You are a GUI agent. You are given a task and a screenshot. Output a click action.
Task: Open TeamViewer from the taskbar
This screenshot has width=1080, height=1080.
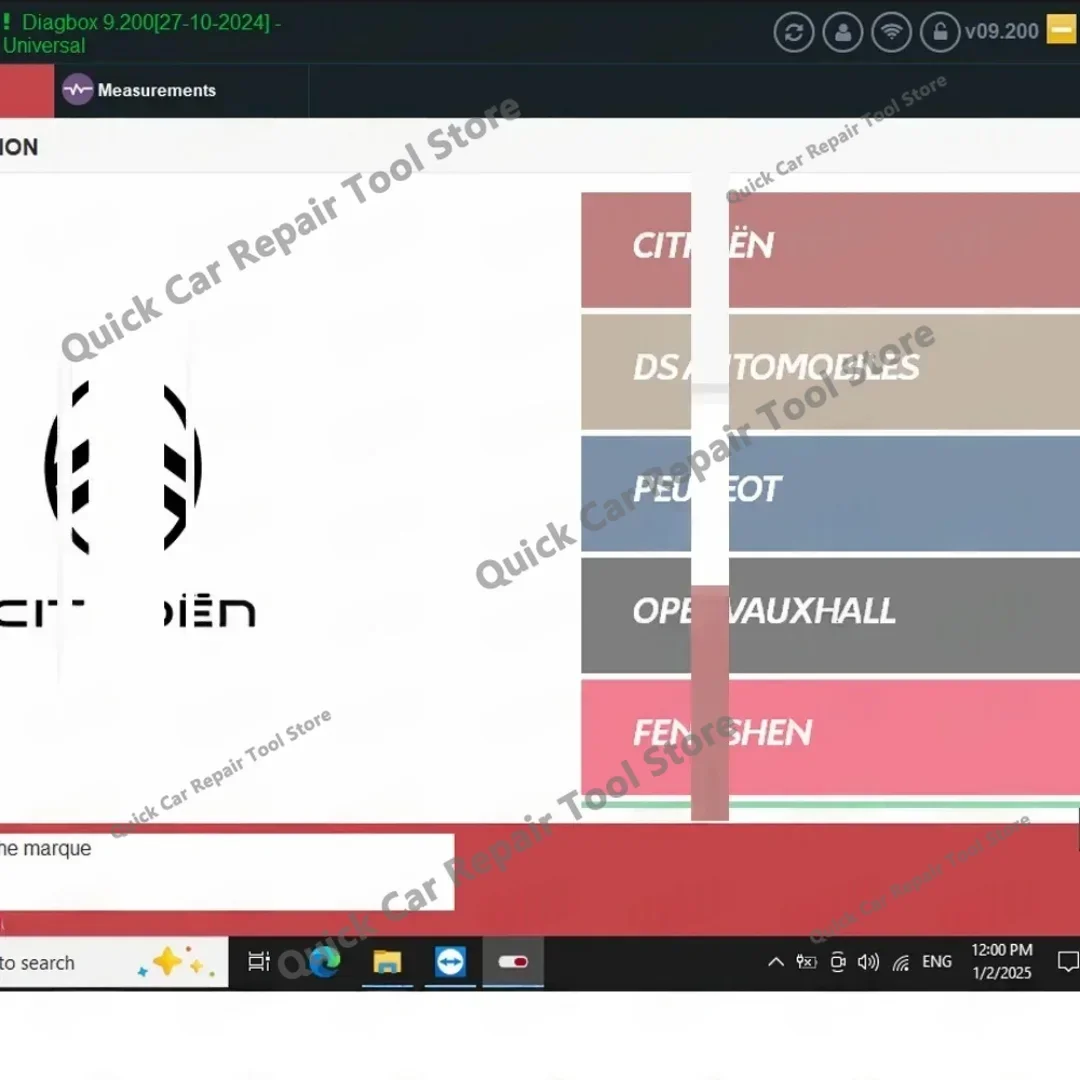click(x=450, y=962)
